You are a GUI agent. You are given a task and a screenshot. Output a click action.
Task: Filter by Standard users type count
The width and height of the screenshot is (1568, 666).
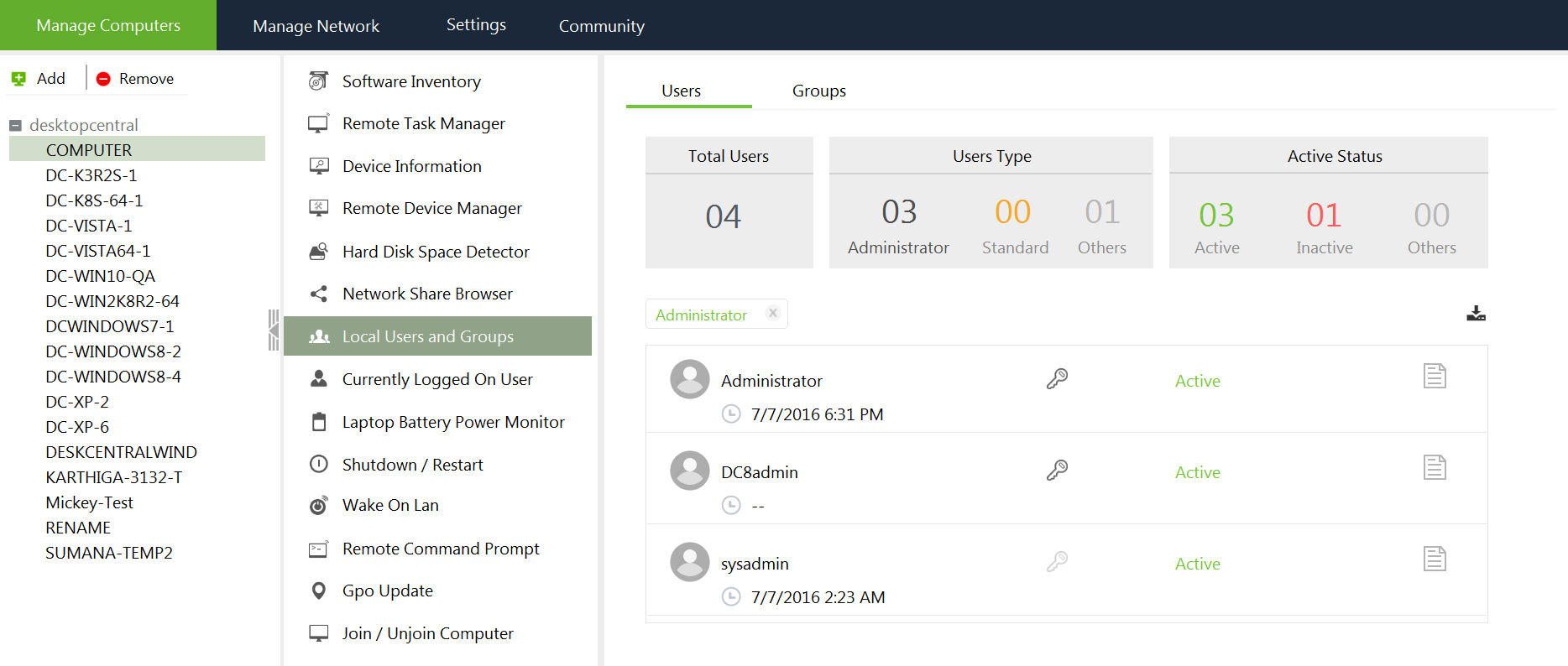click(x=1013, y=212)
